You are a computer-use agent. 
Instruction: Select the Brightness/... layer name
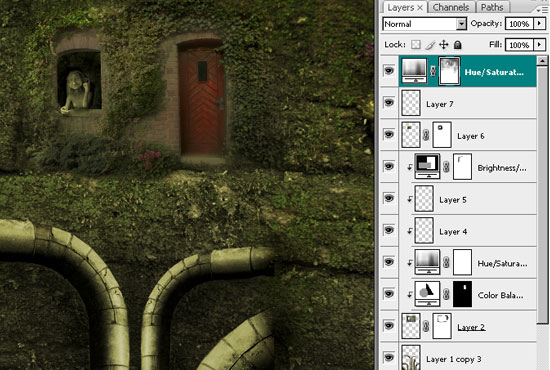point(502,168)
